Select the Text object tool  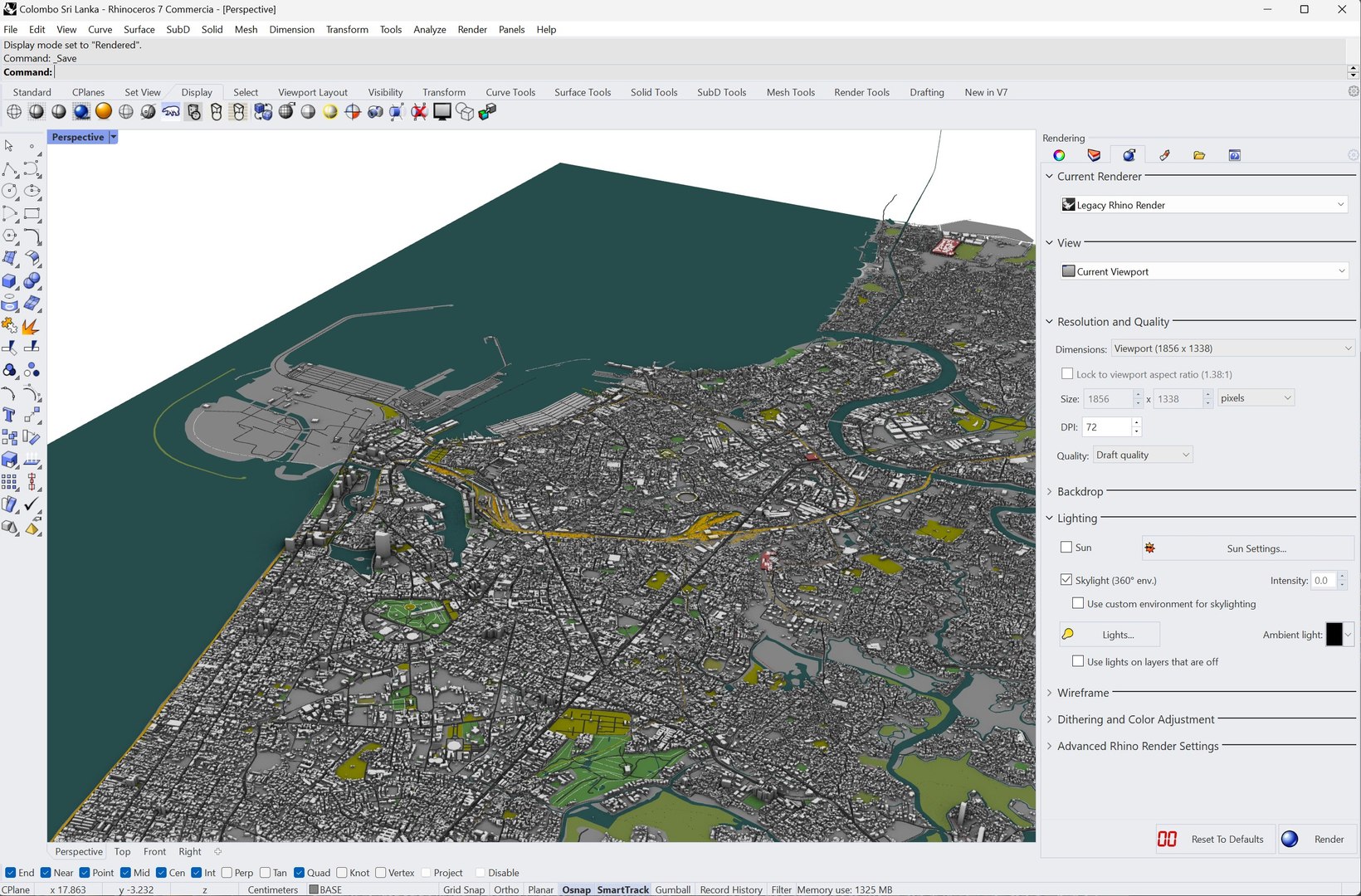click(x=10, y=415)
